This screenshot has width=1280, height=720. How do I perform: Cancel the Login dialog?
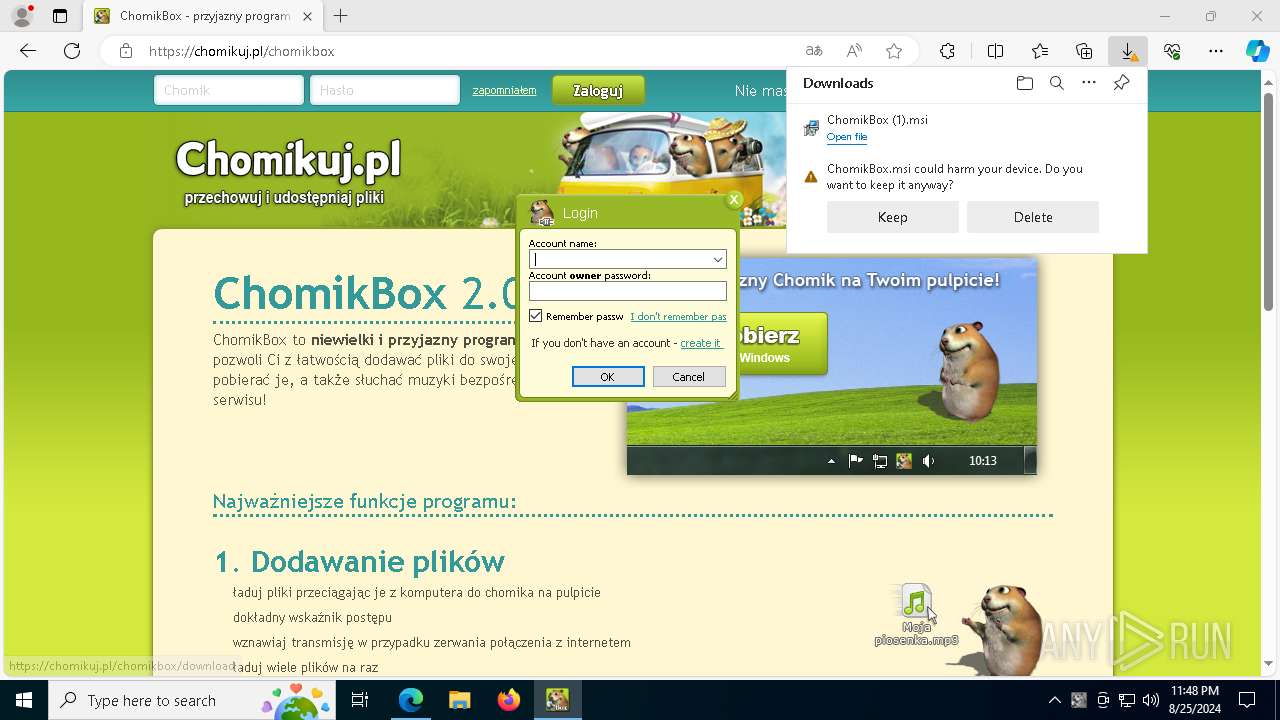(689, 377)
